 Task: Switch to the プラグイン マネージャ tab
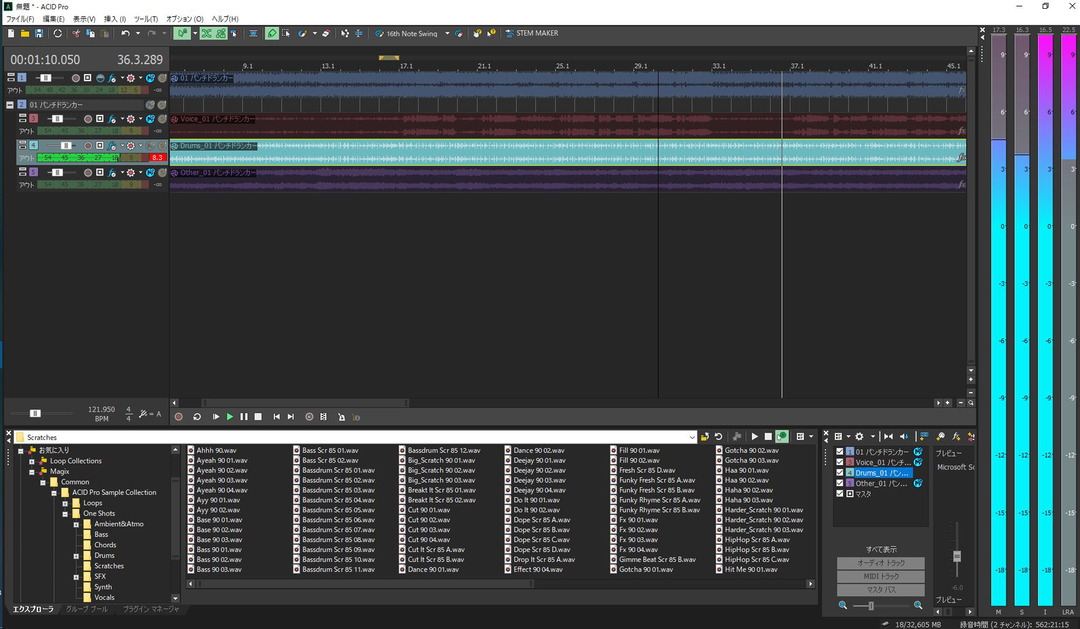click(x=151, y=609)
